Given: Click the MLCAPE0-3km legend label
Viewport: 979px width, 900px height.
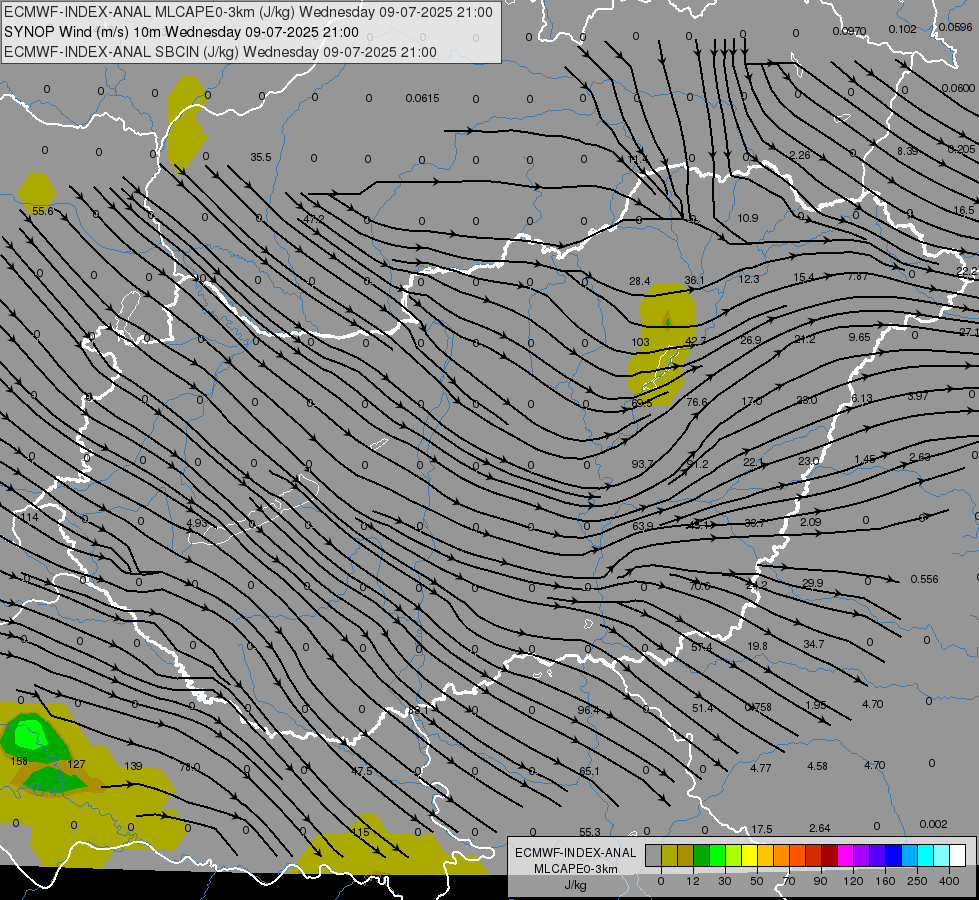Looking at the screenshot, I should click(x=576, y=869).
